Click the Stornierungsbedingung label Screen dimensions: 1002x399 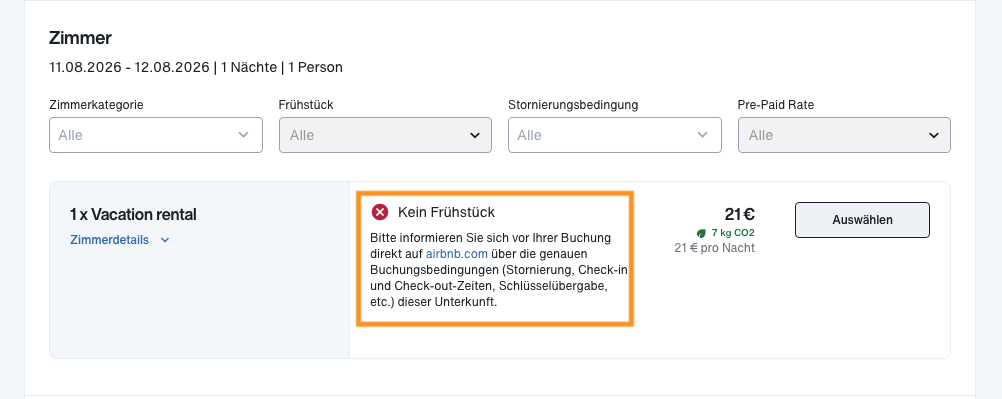573,105
